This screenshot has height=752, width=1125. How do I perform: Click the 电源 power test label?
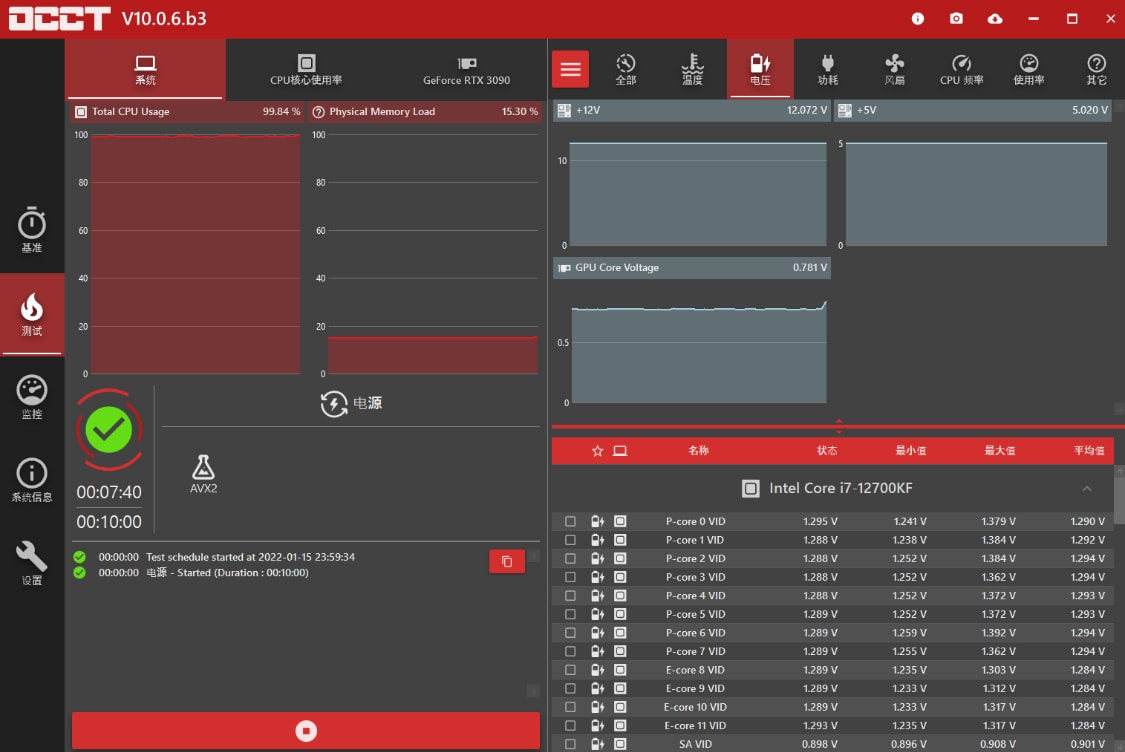(366, 404)
